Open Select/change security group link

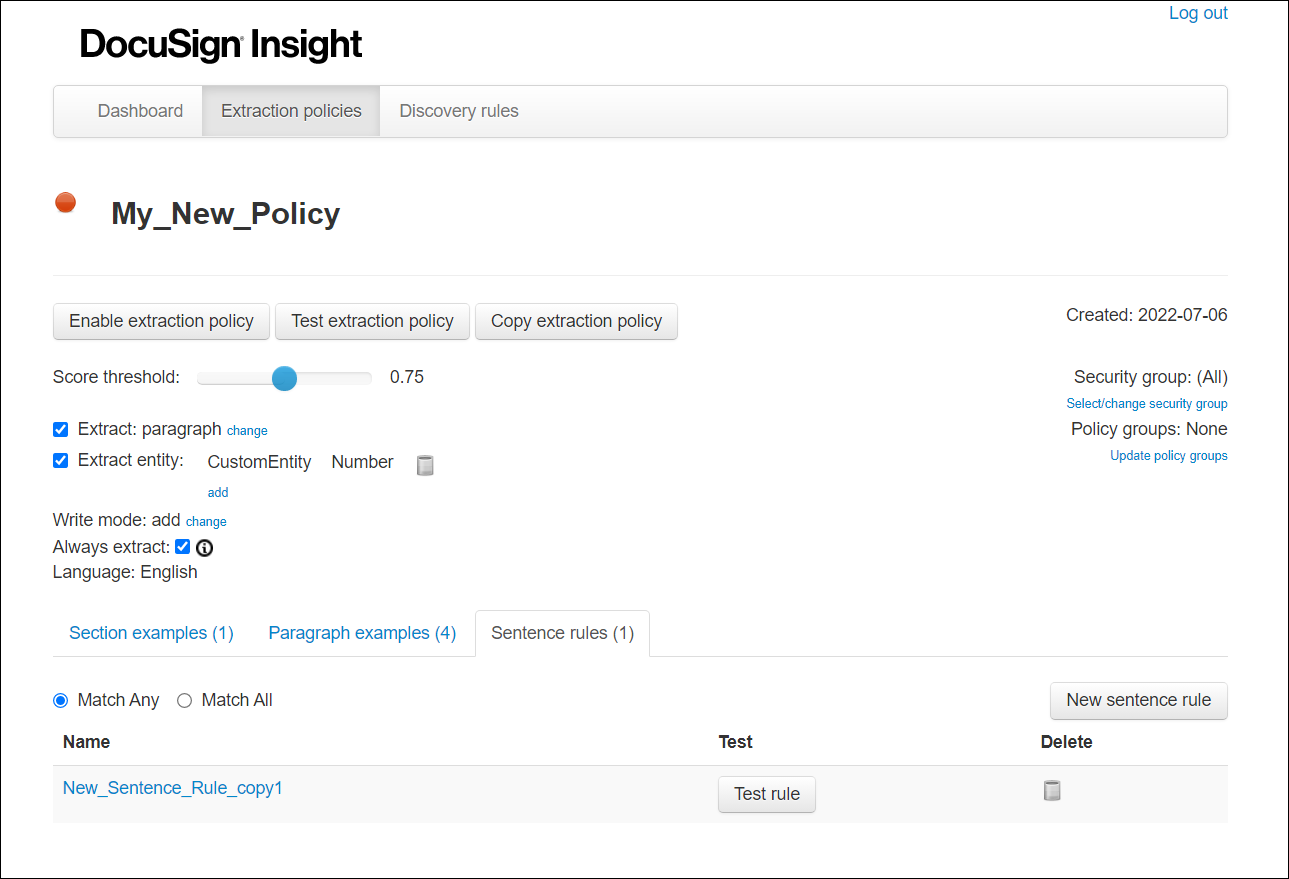coord(1147,404)
